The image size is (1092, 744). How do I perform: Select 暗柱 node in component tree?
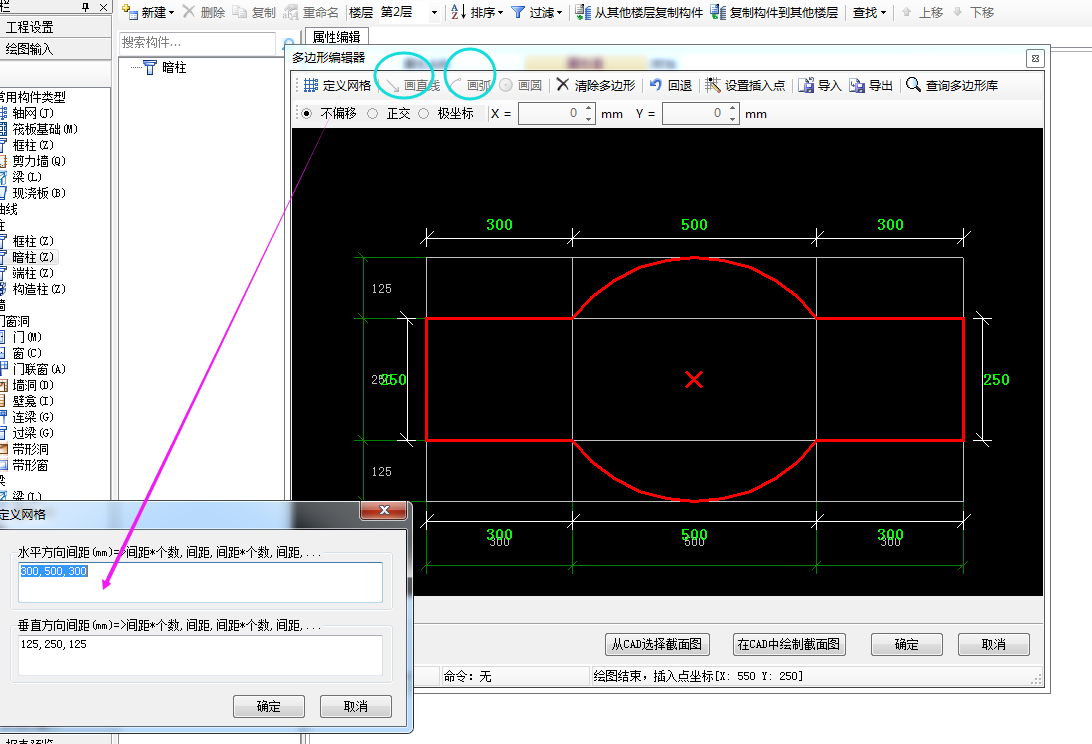pyautogui.click(x=173, y=67)
